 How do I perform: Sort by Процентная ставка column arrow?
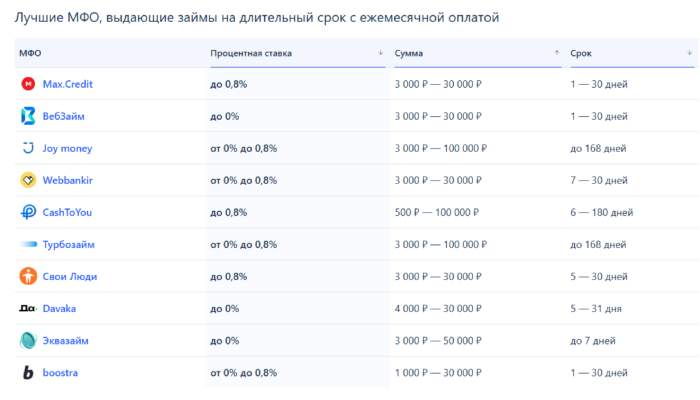(x=380, y=52)
